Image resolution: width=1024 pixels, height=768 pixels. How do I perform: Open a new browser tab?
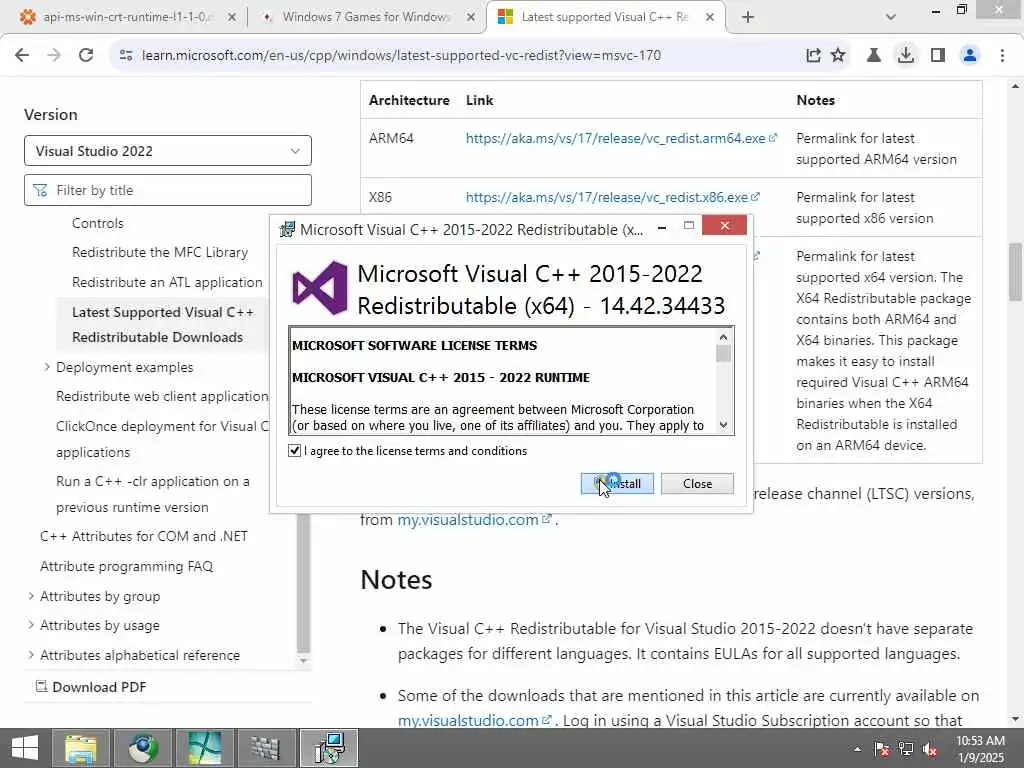[x=748, y=17]
